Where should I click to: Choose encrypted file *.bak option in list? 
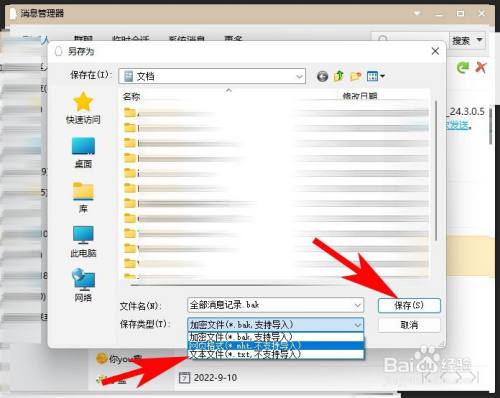(276, 337)
